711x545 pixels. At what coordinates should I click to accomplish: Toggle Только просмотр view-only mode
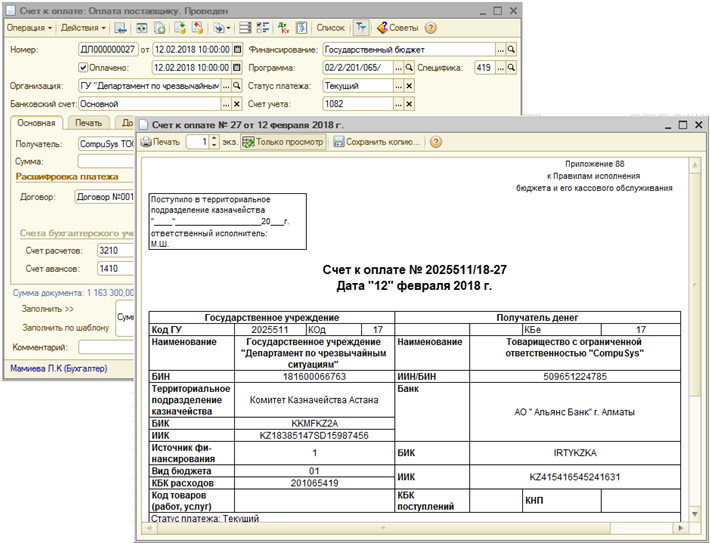coord(283,142)
